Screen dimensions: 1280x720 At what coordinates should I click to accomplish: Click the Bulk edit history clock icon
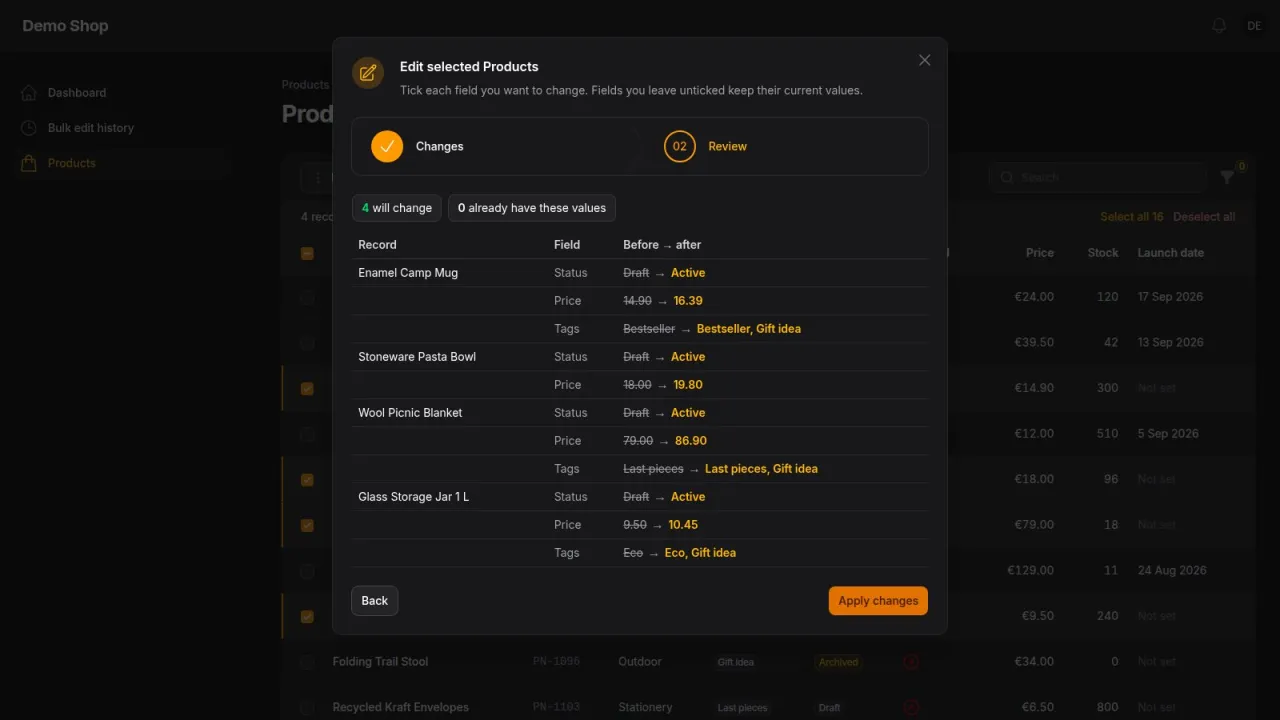29,128
